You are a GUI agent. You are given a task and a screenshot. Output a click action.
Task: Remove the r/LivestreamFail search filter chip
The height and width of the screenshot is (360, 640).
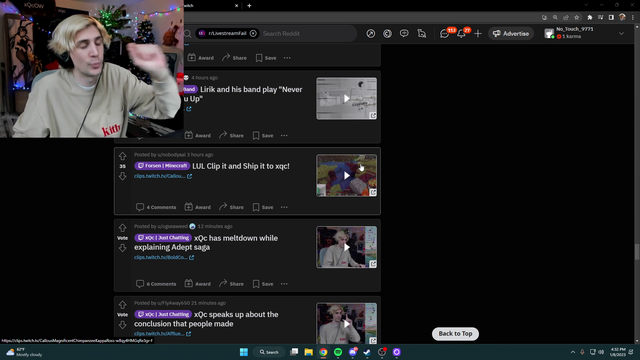[x=253, y=33]
